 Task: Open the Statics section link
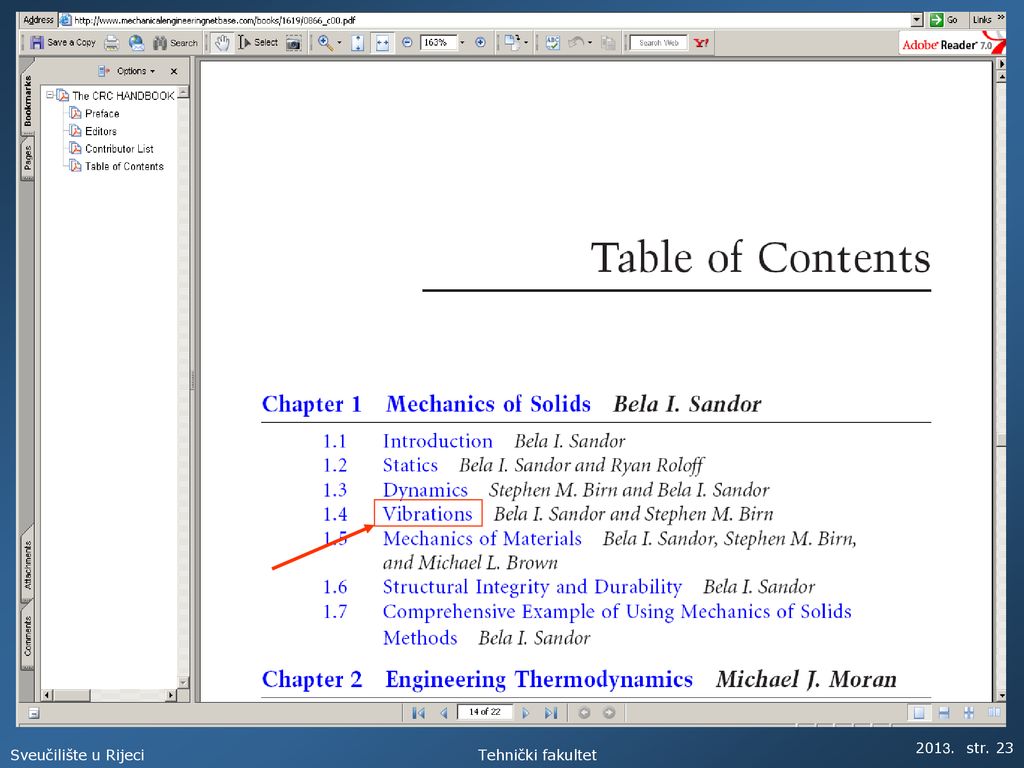410,466
